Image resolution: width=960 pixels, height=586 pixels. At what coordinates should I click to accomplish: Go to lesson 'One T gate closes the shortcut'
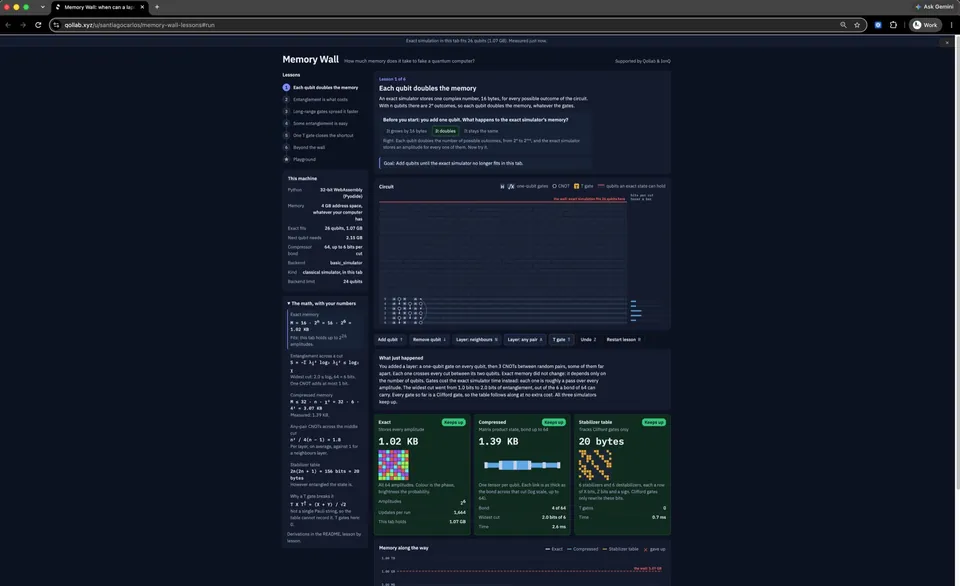point(318,135)
